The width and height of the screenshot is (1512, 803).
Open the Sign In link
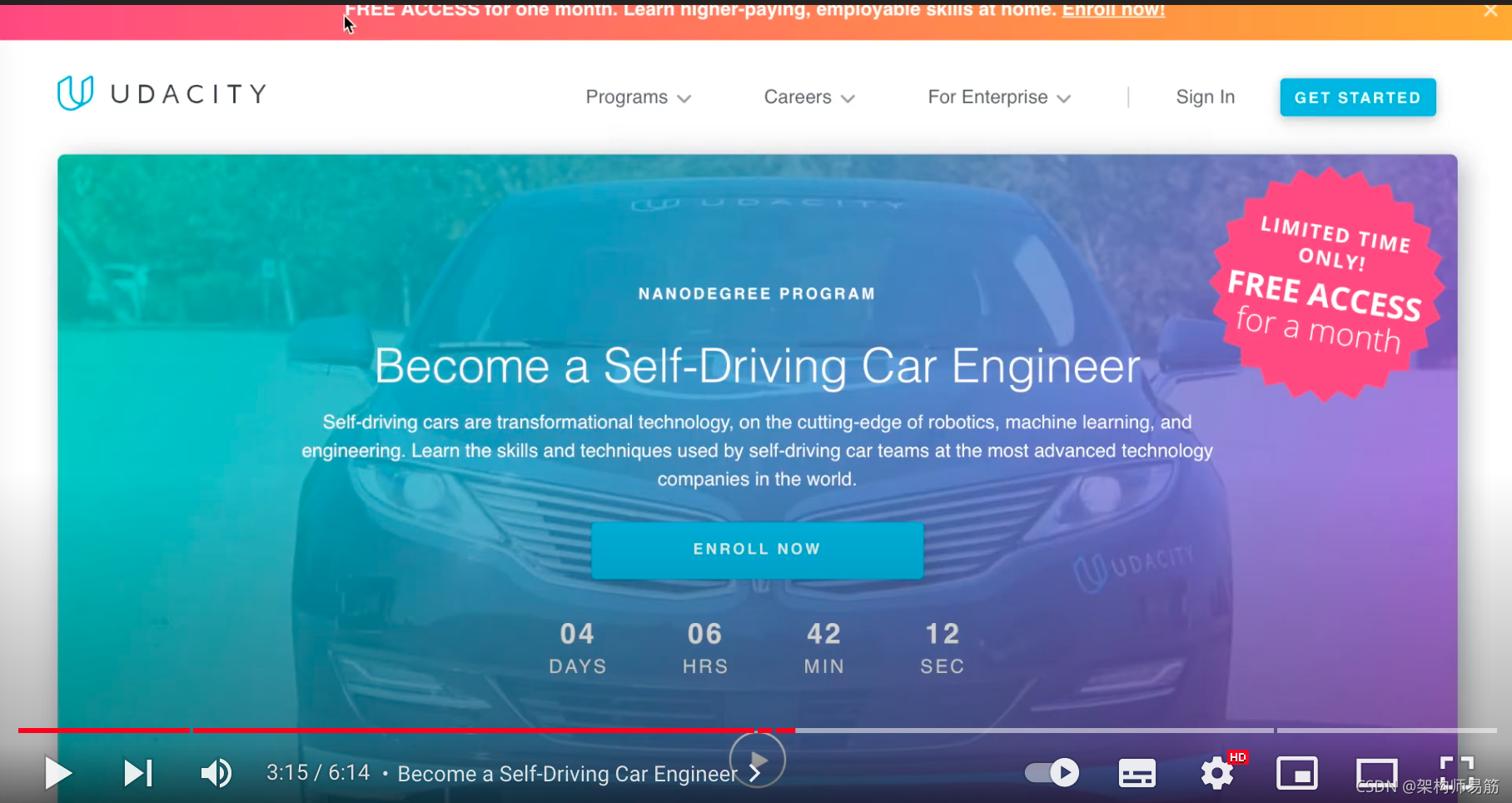tap(1205, 97)
